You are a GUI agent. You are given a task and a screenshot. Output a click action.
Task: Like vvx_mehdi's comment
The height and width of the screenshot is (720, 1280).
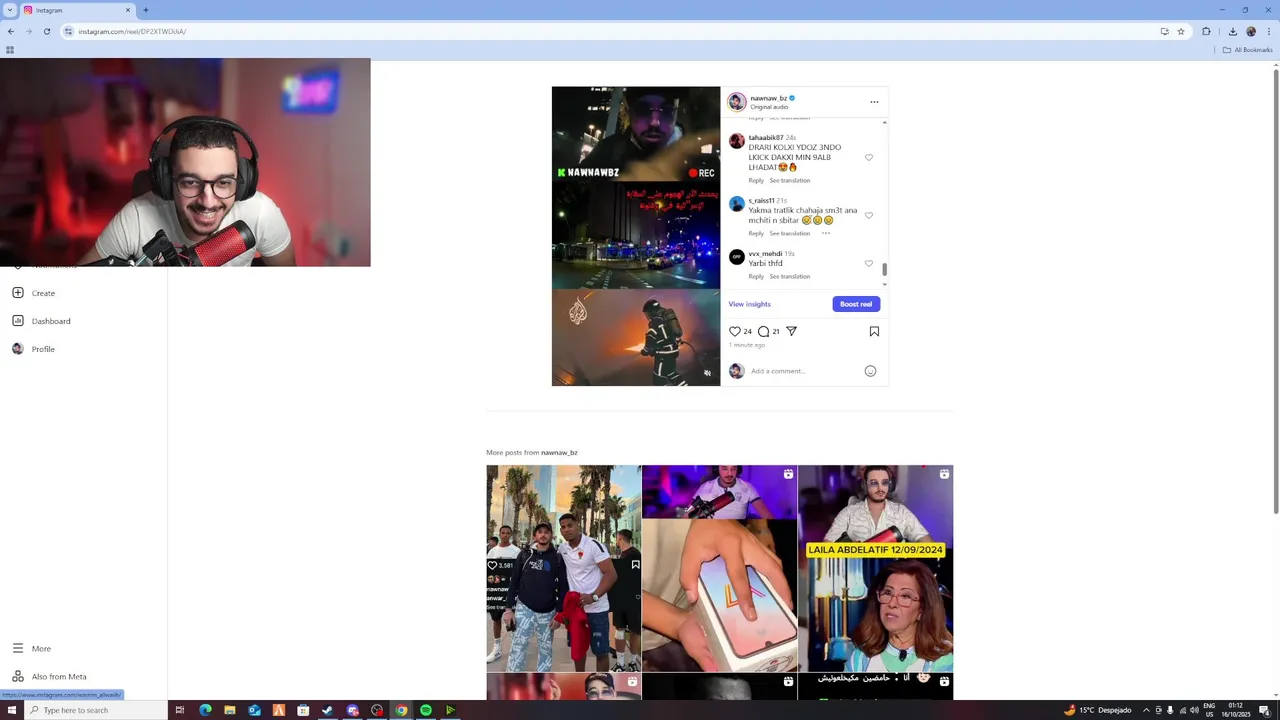(869, 263)
